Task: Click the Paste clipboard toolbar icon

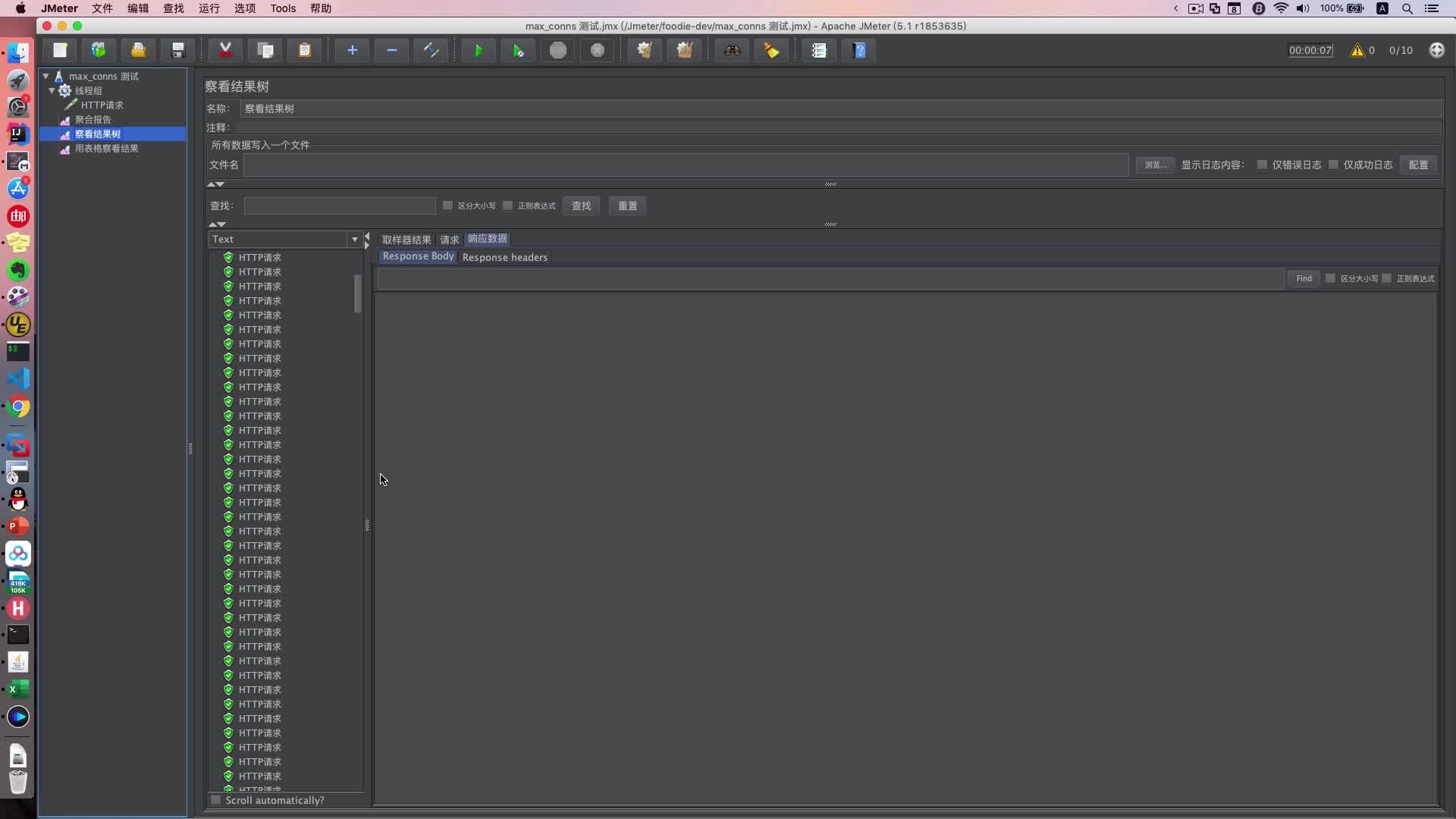Action: (305, 50)
